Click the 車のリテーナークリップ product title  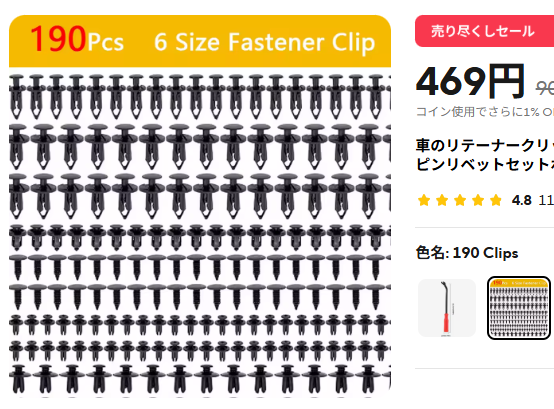coord(485,155)
